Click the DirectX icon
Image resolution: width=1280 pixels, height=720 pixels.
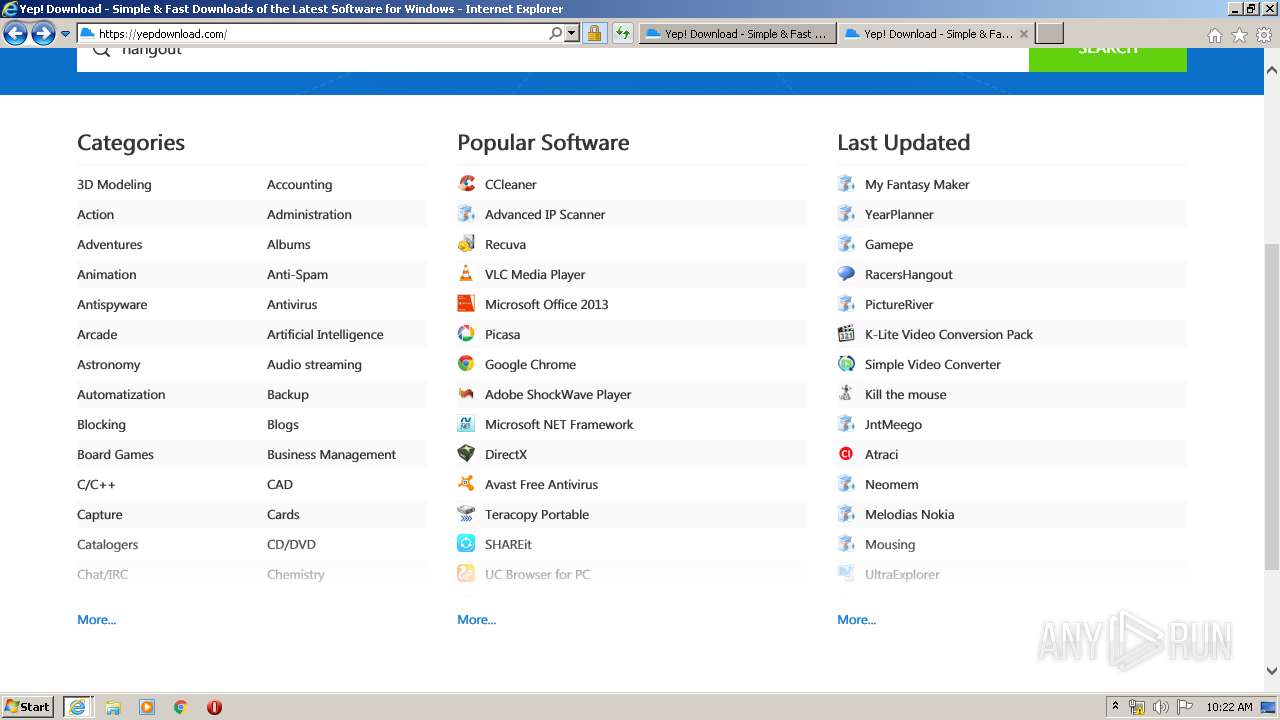click(x=466, y=454)
